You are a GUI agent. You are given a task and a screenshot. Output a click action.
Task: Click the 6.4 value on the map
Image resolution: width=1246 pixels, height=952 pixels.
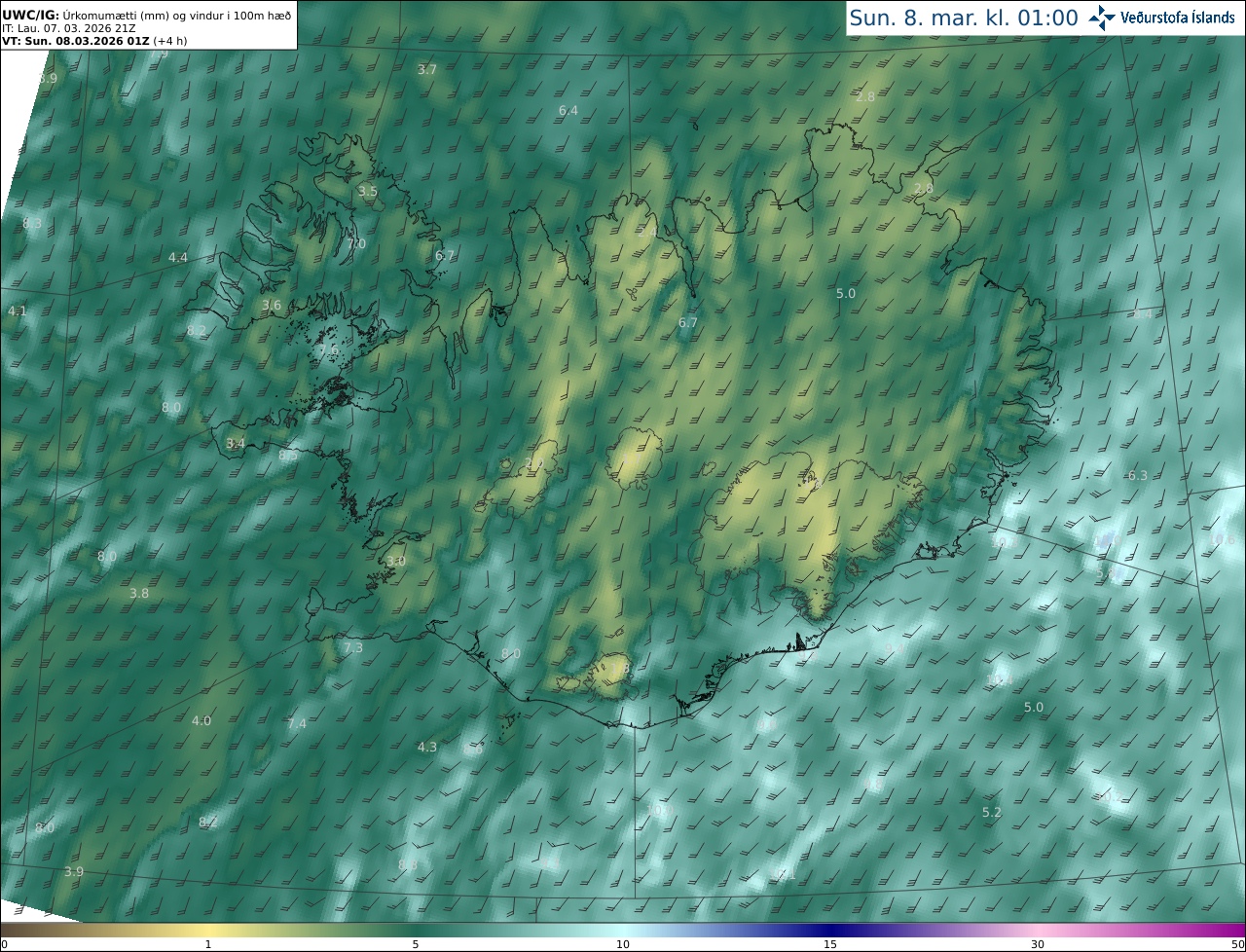tap(568, 110)
